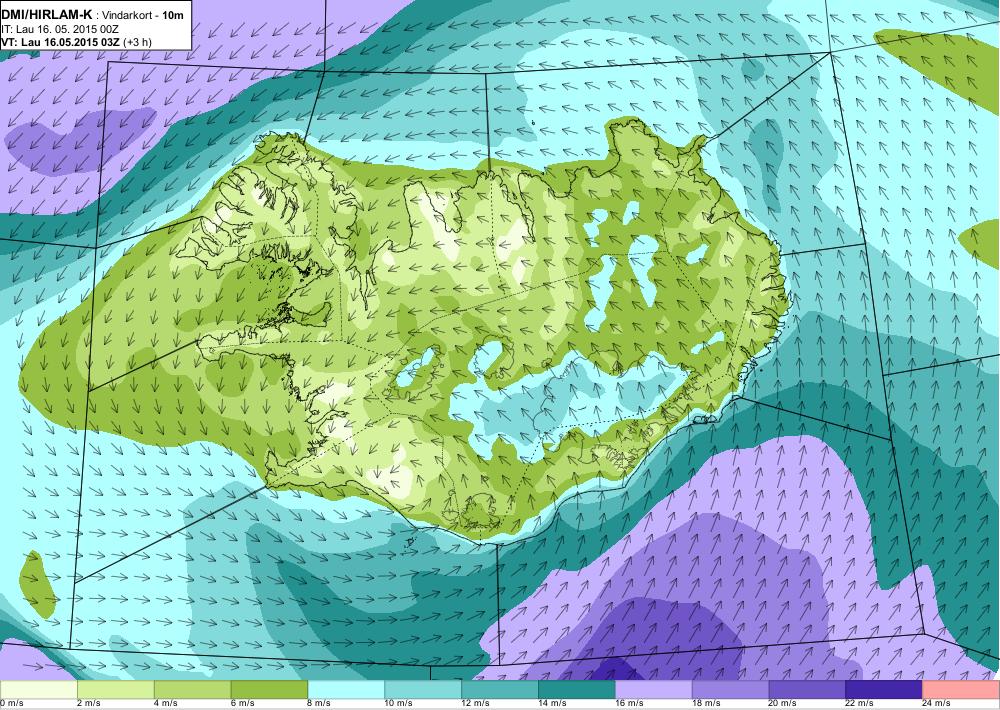The height and width of the screenshot is (710, 1000).
Task: Select the "8 m/s" legend label
Action: click(320, 704)
